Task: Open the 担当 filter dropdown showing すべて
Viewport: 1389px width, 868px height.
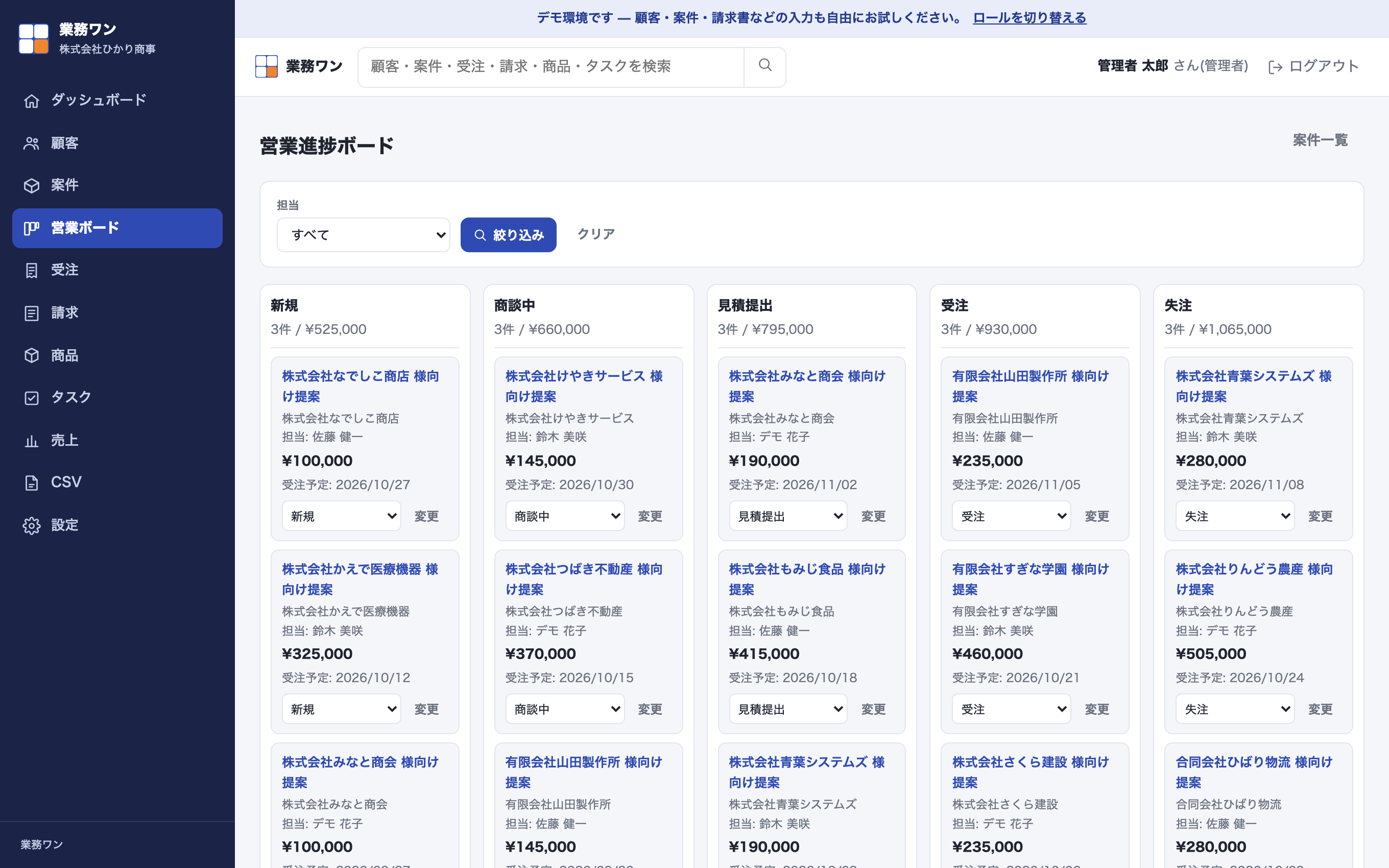Action: [363, 235]
